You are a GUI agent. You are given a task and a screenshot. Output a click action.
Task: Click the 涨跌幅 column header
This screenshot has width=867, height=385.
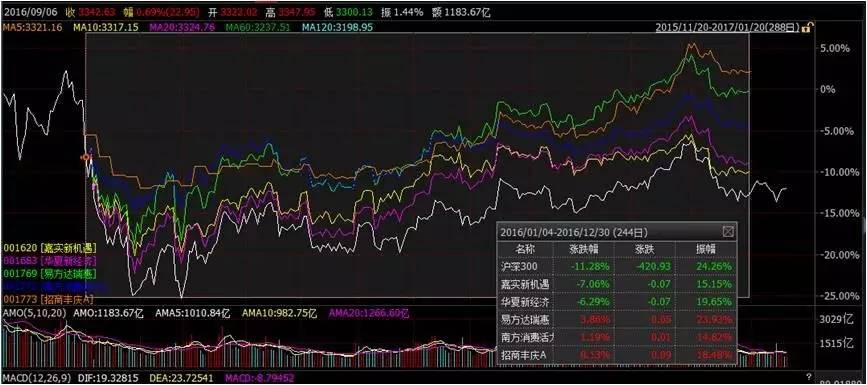[x=584, y=249]
